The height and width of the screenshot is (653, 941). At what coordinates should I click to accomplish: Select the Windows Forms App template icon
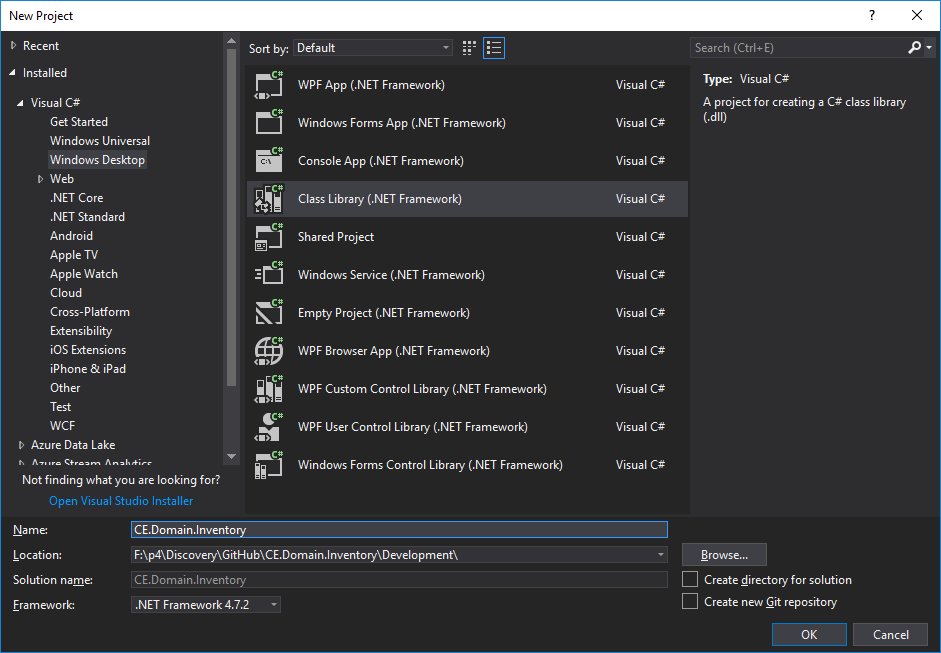(x=269, y=123)
